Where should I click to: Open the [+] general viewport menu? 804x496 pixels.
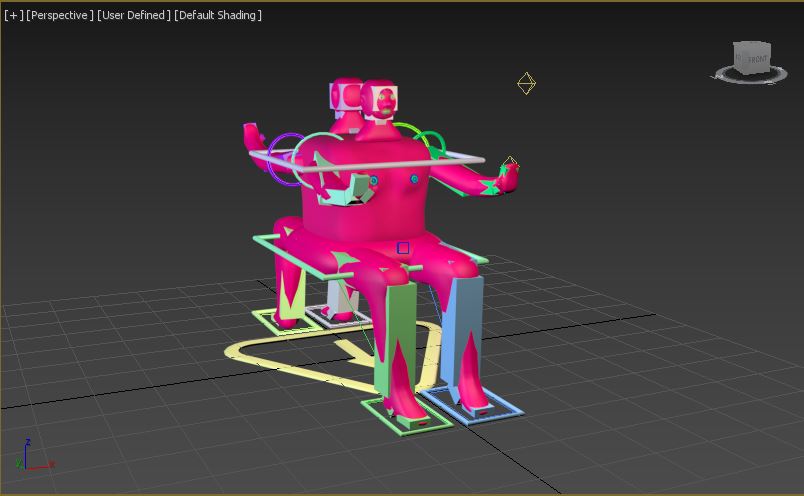[13, 15]
